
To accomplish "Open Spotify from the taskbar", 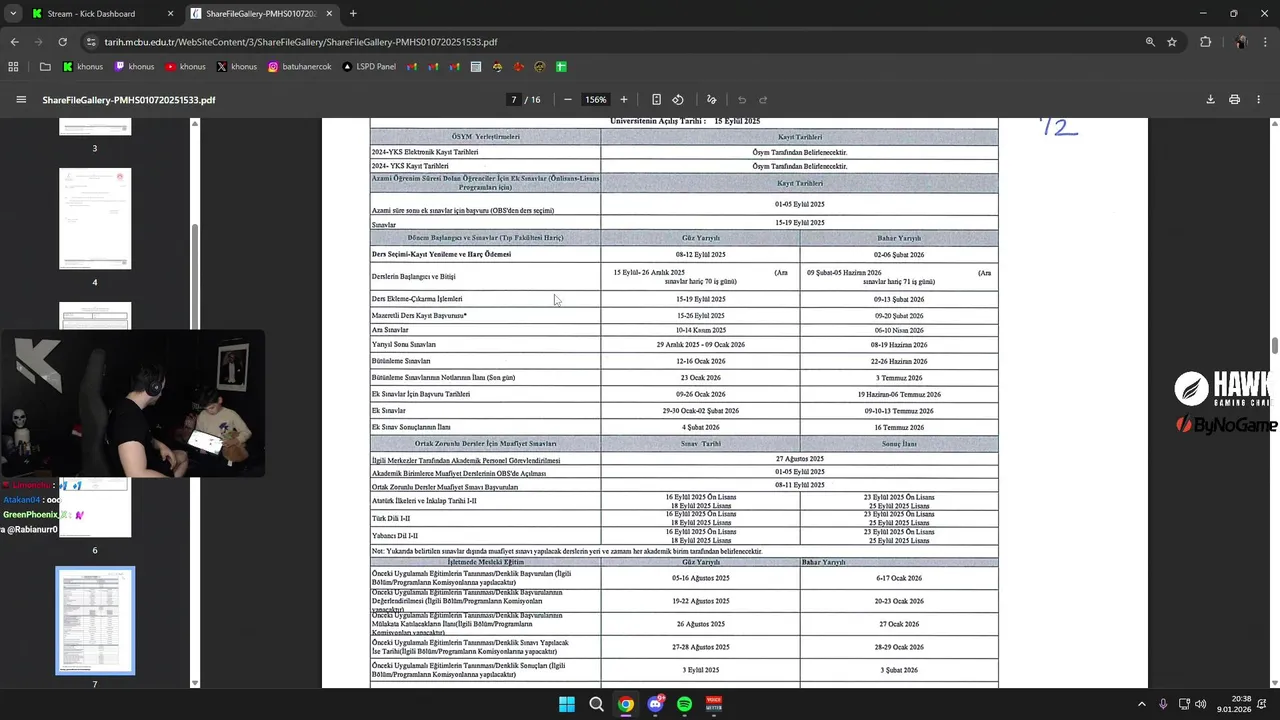I will [684, 704].
